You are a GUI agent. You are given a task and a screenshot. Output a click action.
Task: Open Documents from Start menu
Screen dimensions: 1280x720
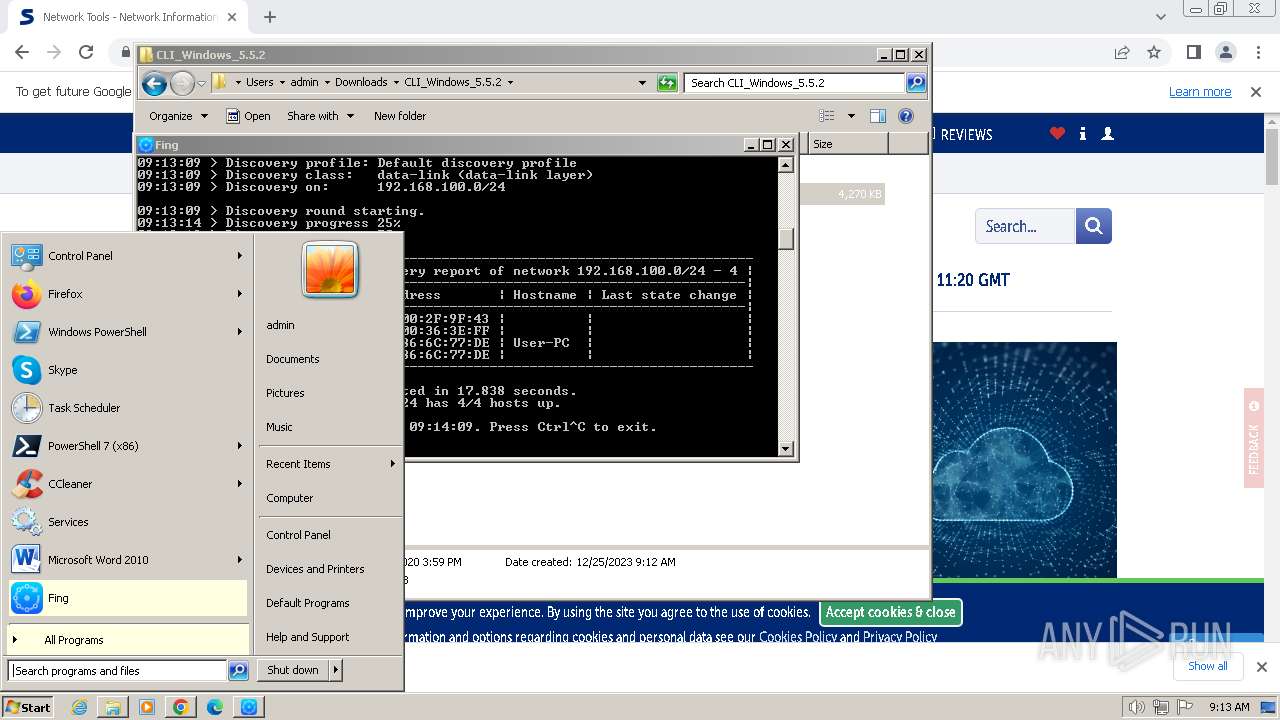293,359
